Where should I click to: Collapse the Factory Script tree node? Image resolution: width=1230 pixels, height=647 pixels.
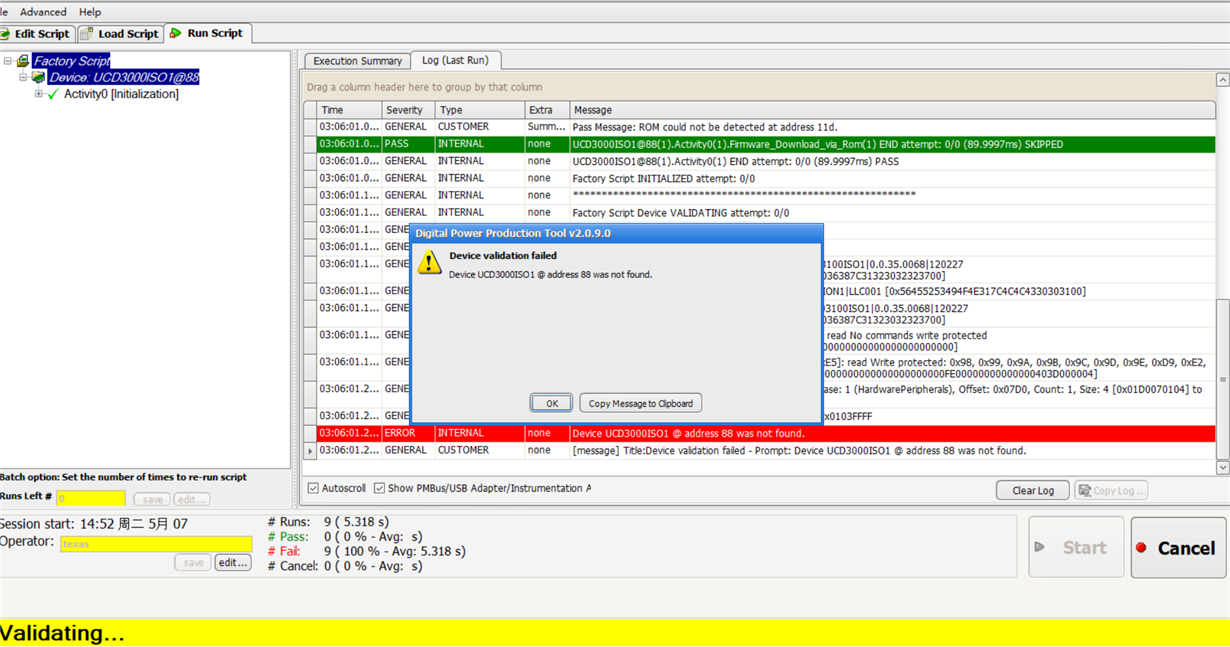click(x=8, y=61)
